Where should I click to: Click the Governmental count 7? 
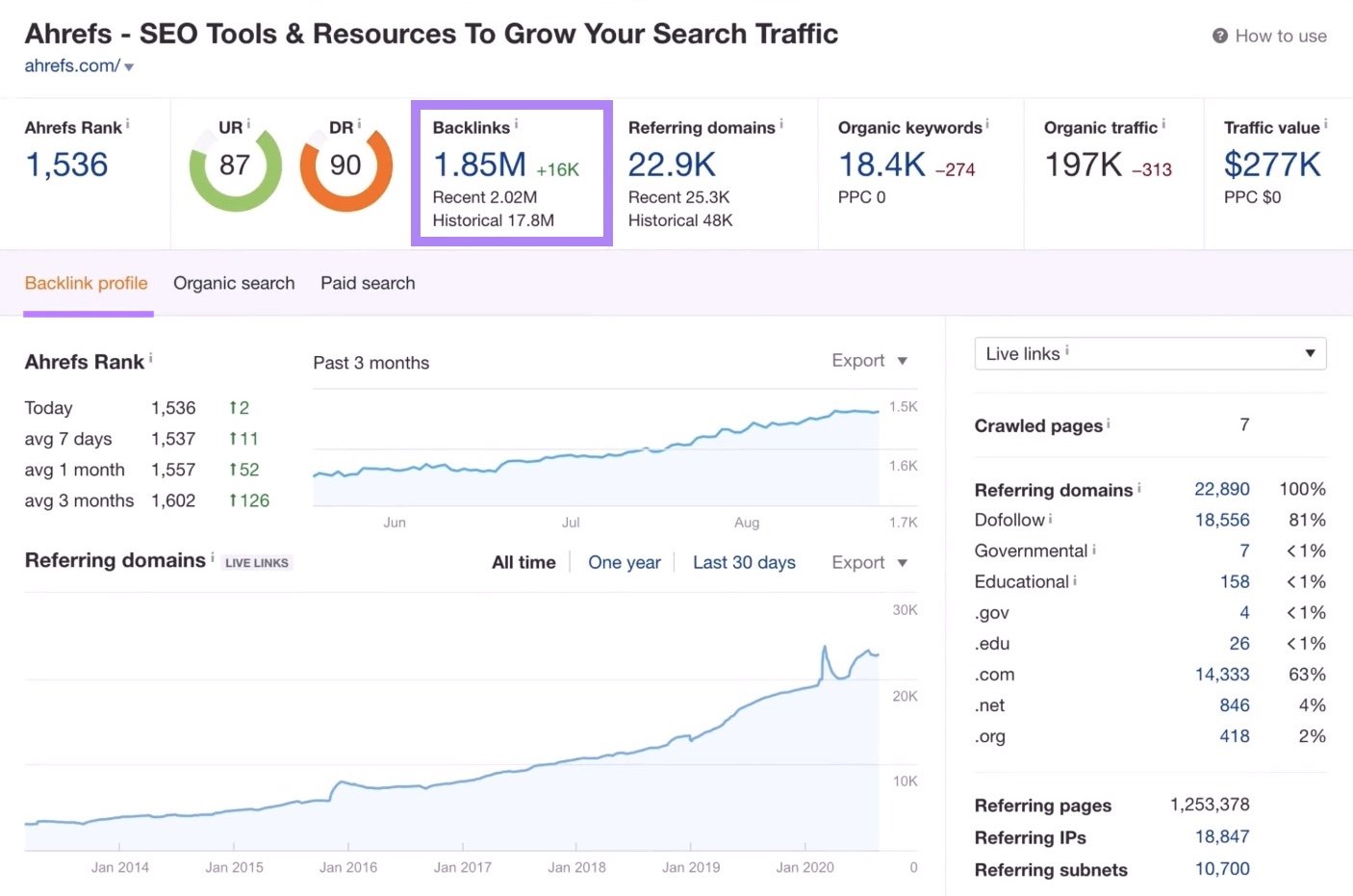pyautogui.click(x=1244, y=550)
